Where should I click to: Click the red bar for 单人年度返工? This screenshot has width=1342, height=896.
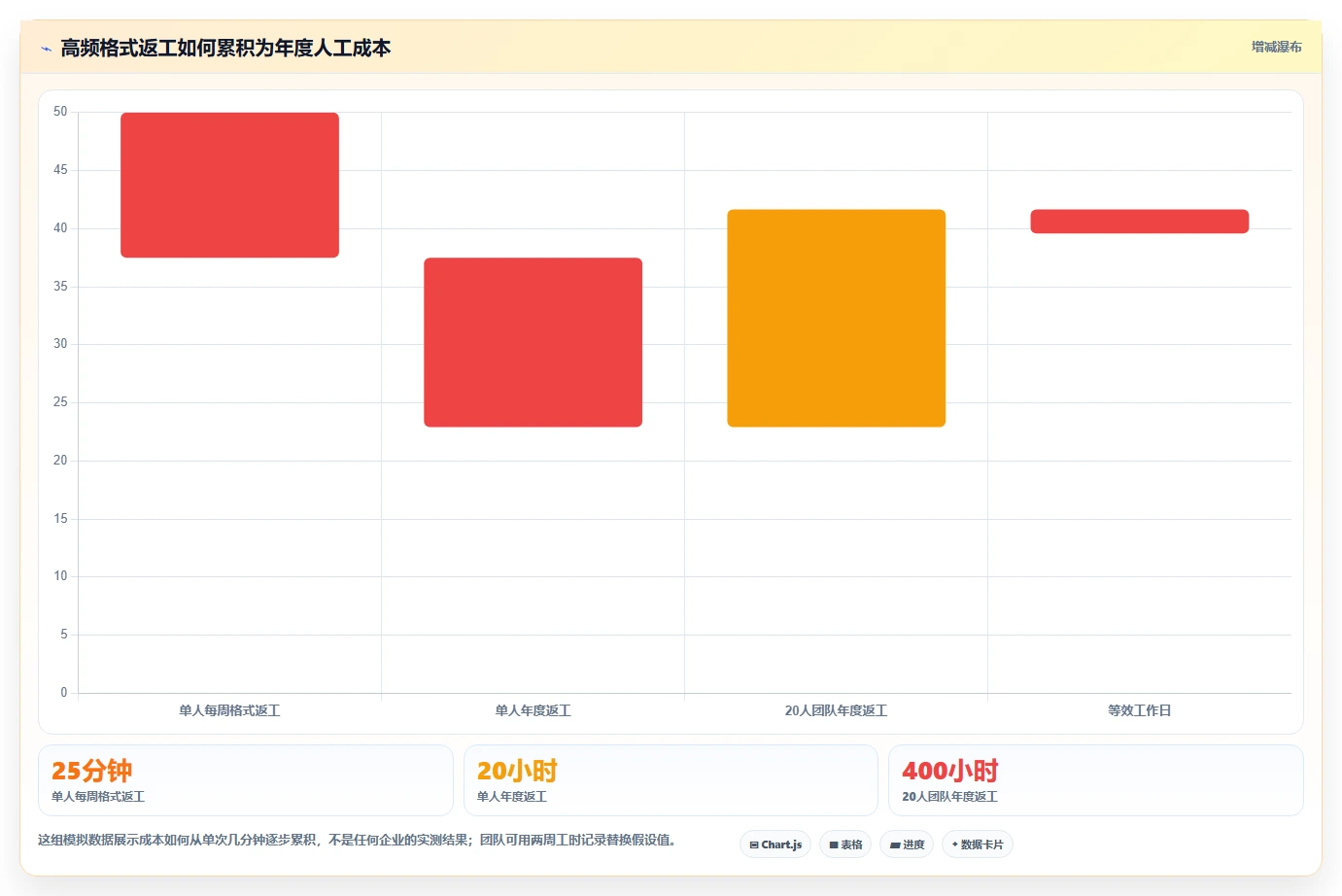(x=533, y=342)
